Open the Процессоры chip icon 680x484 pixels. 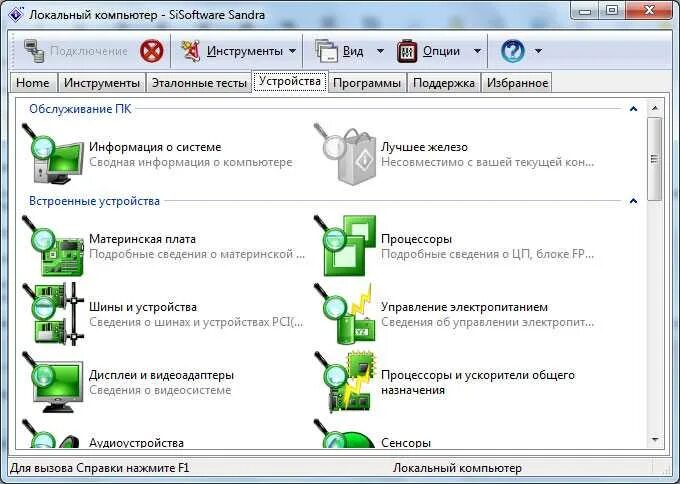[x=345, y=246]
